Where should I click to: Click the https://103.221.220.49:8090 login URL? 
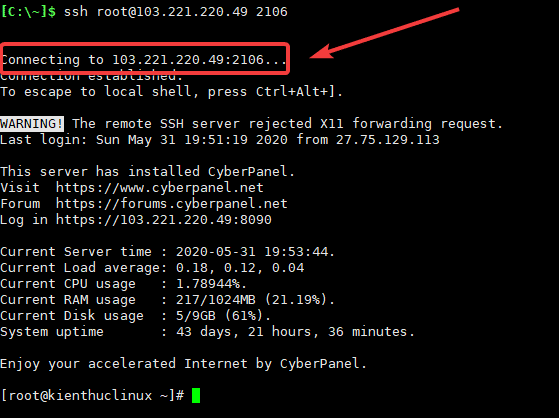pos(164,220)
